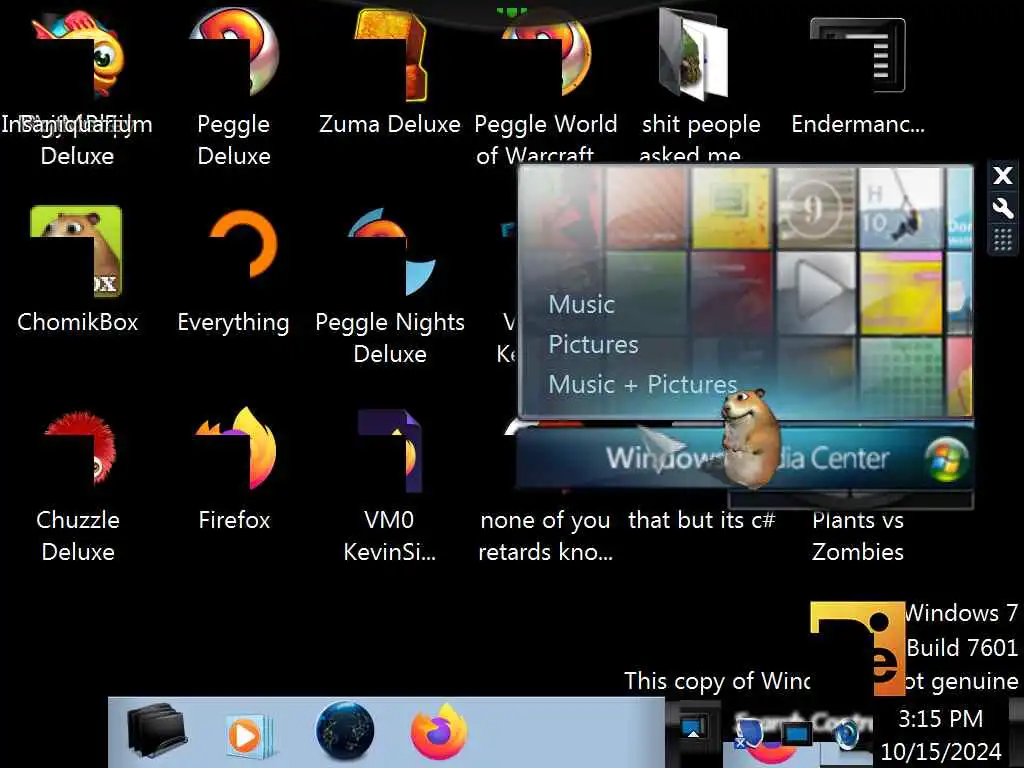Select the Plants vs Zombies shortcut
The image size is (1024, 768).
[857, 536]
